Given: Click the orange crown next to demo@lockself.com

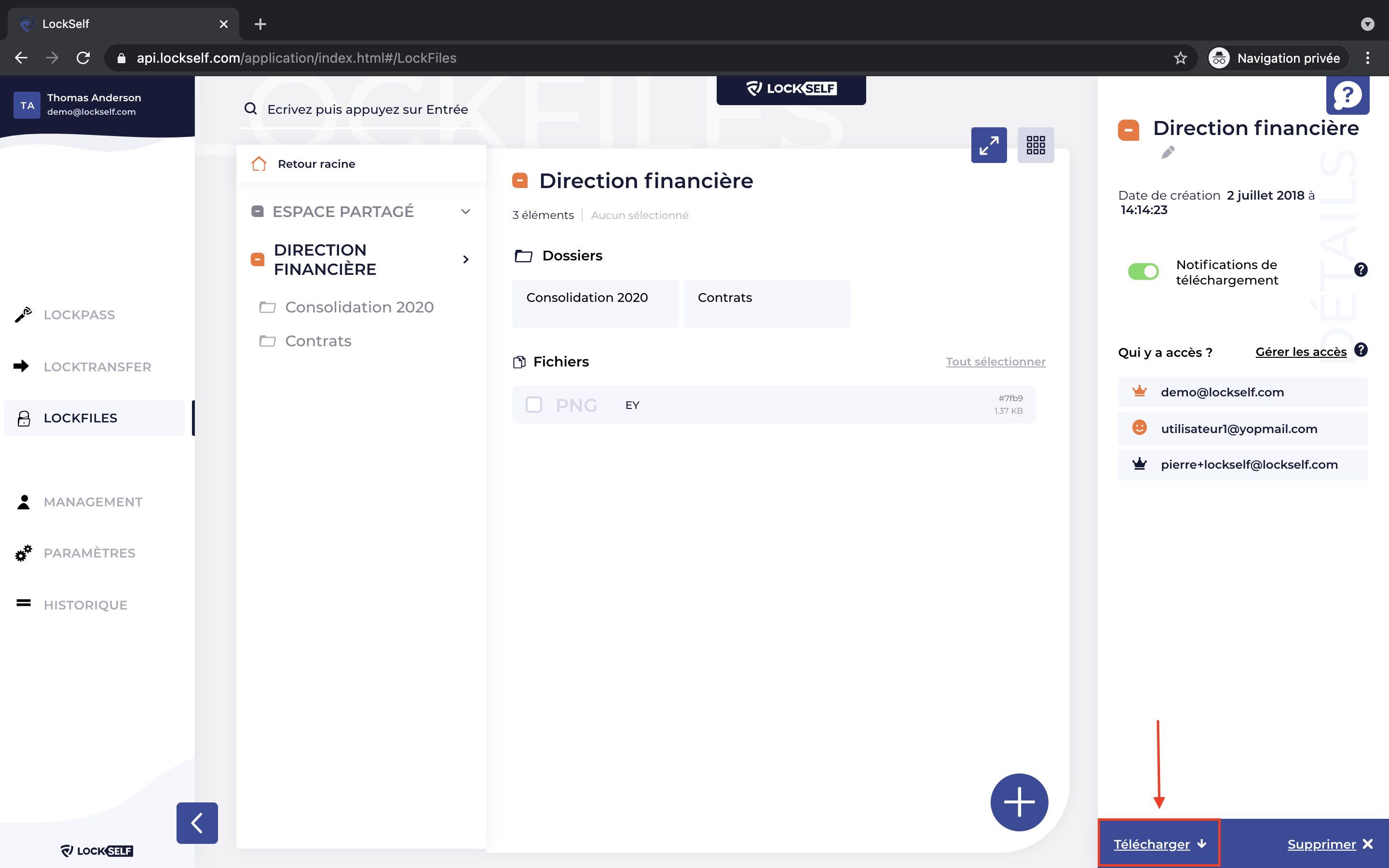Looking at the screenshot, I should (1139, 392).
